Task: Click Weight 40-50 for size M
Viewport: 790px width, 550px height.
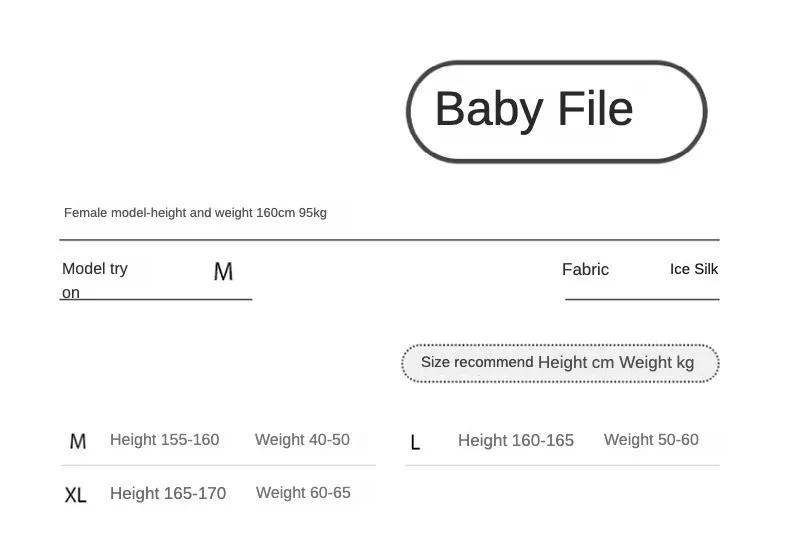Action: (302, 440)
